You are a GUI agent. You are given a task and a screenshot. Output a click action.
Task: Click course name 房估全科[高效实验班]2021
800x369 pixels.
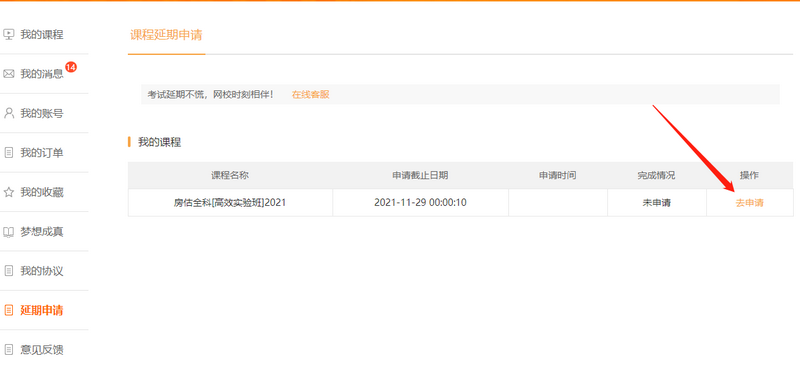[230, 203]
